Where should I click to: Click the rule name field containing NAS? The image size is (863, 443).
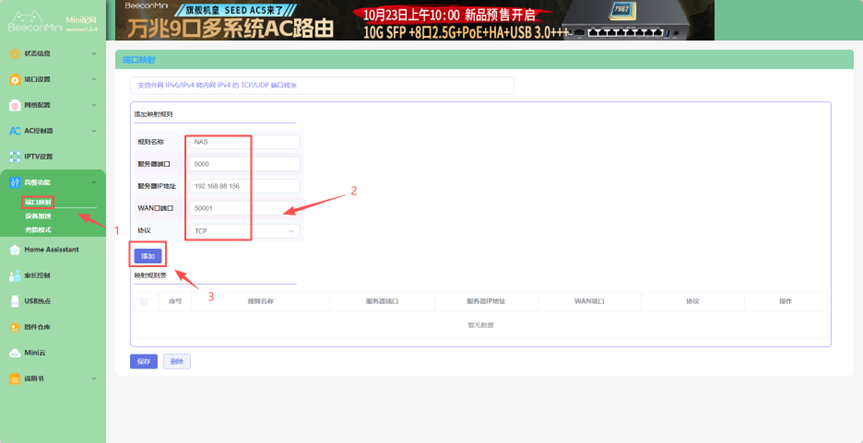pos(245,142)
